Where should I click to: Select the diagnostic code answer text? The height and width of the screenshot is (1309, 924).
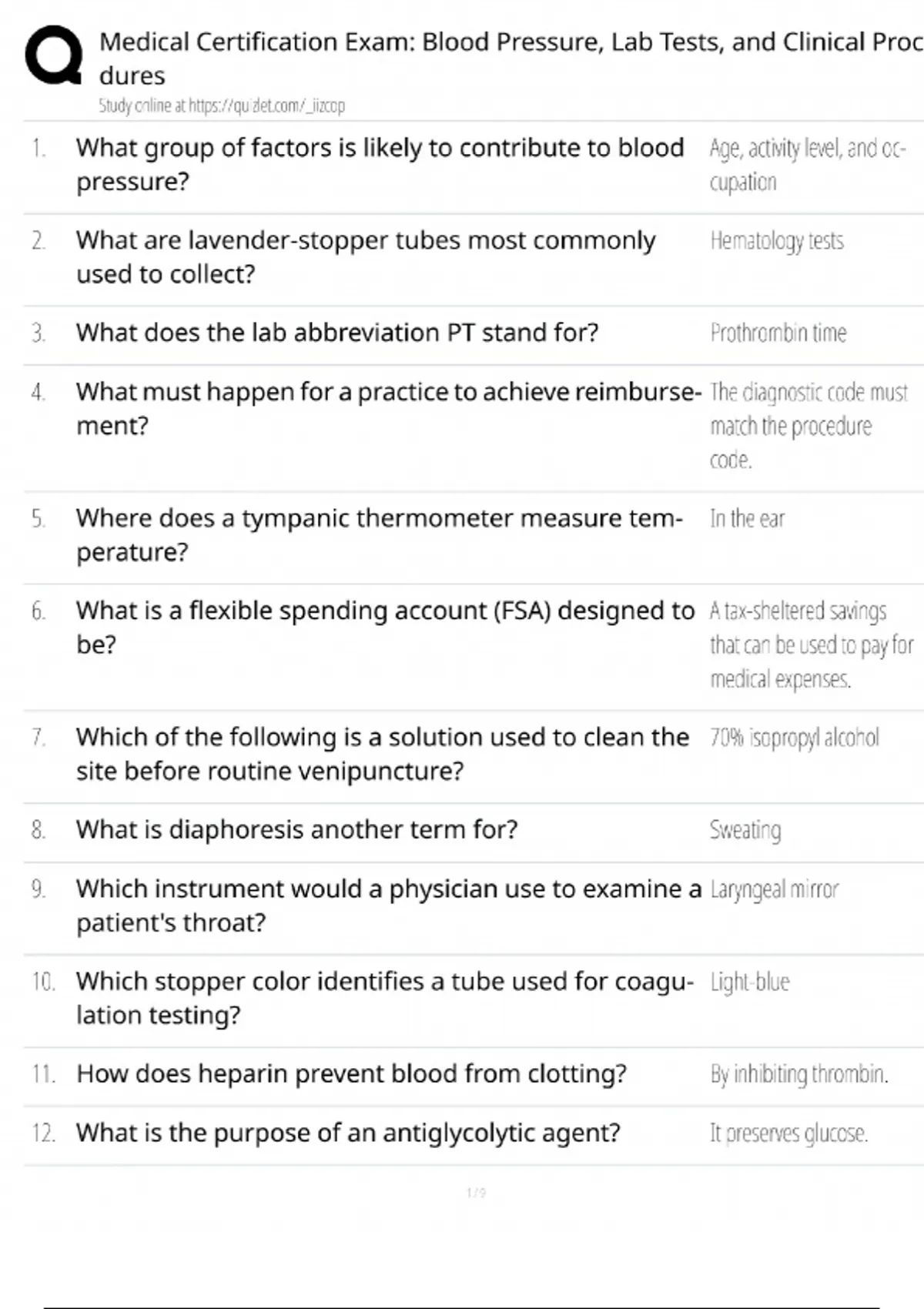(x=808, y=426)
